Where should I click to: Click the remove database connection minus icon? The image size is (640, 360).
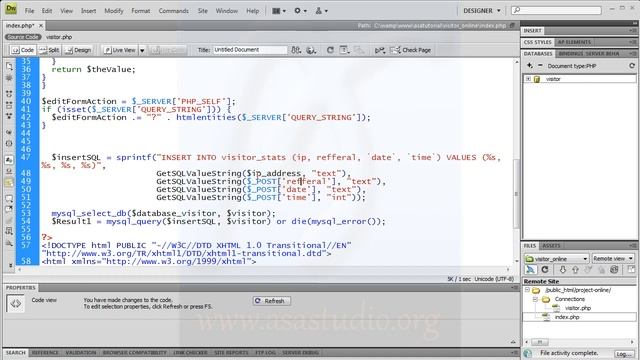(x=540, y=66)
